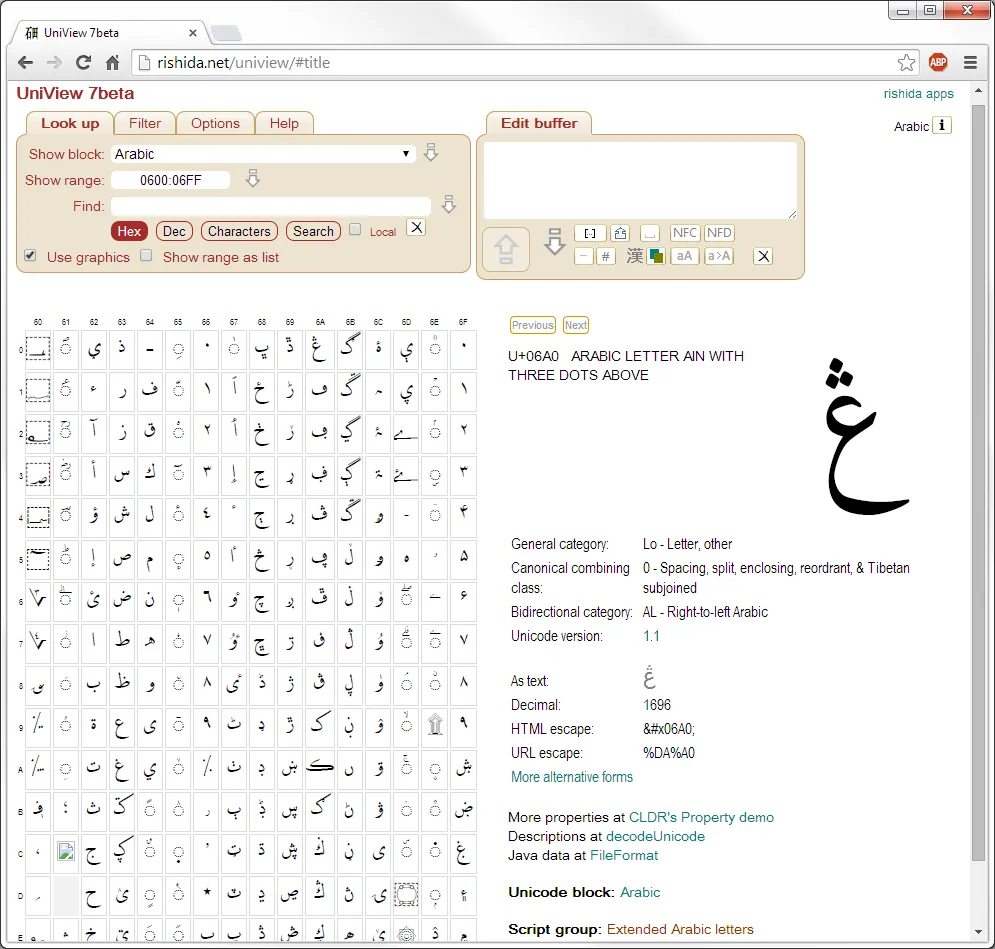Click the NFC normalization button
This screenshot has width=995, height=949.
coord(685,233)
